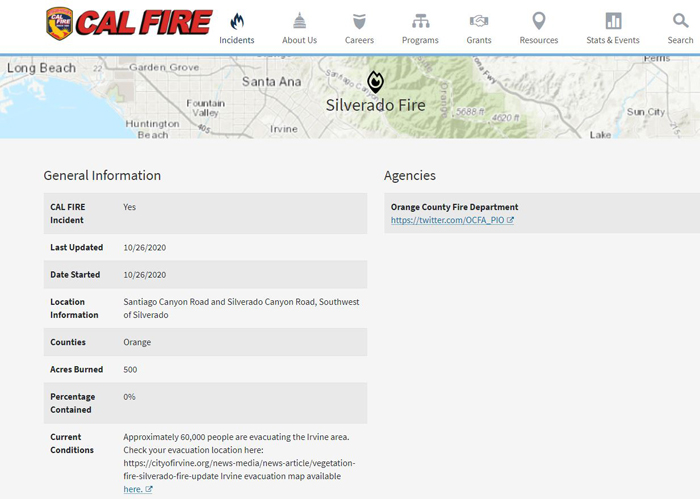Click the Counties row label
This screenshot has height=499, width=700.
pyautogui.click(x=68, y=342)
